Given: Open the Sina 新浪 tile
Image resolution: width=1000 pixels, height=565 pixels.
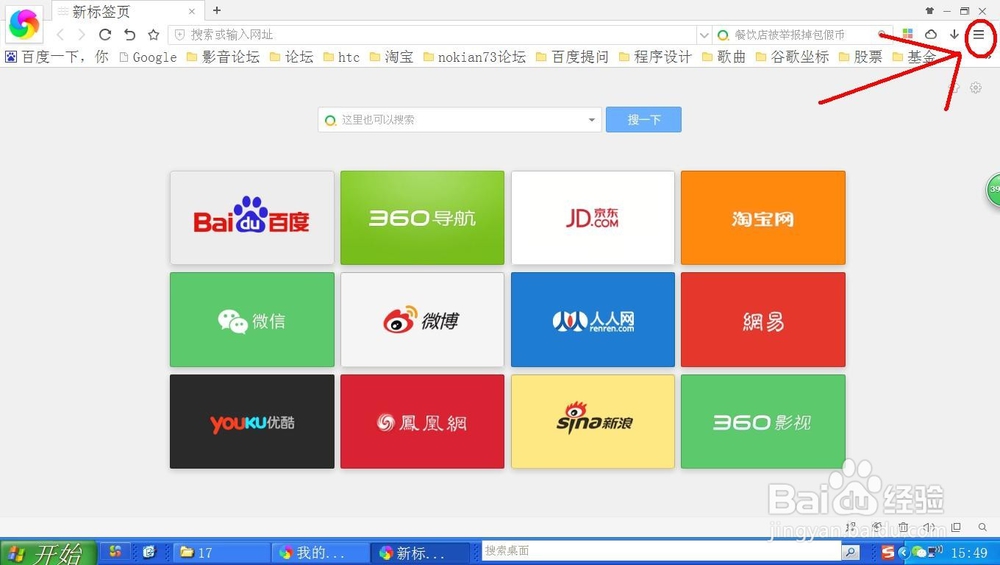Looking at the screenshot, I should click(592, 422).
